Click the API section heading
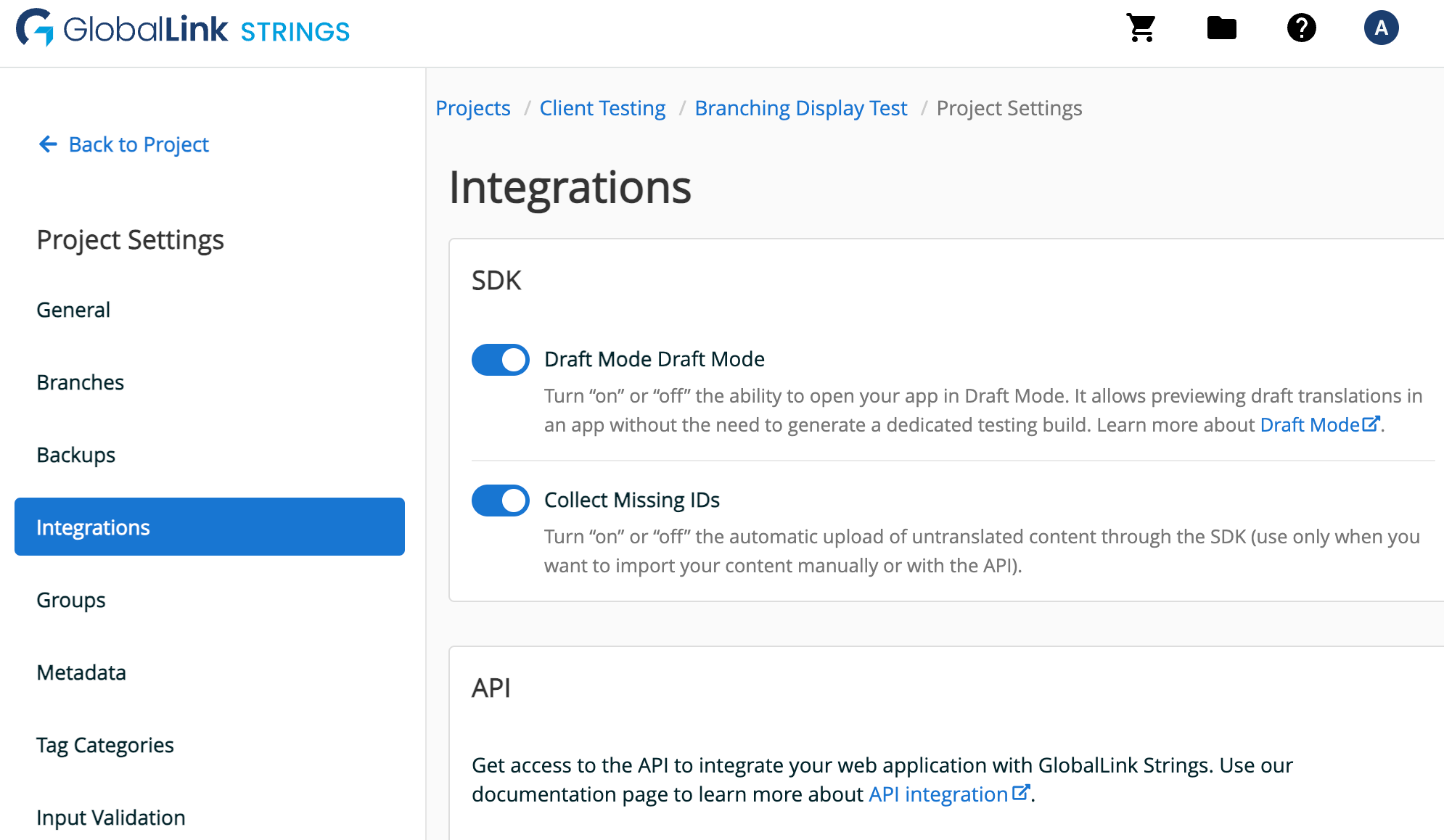Image resolution: width=1444 pixels, height=840 pixels. tap(491, 688)
